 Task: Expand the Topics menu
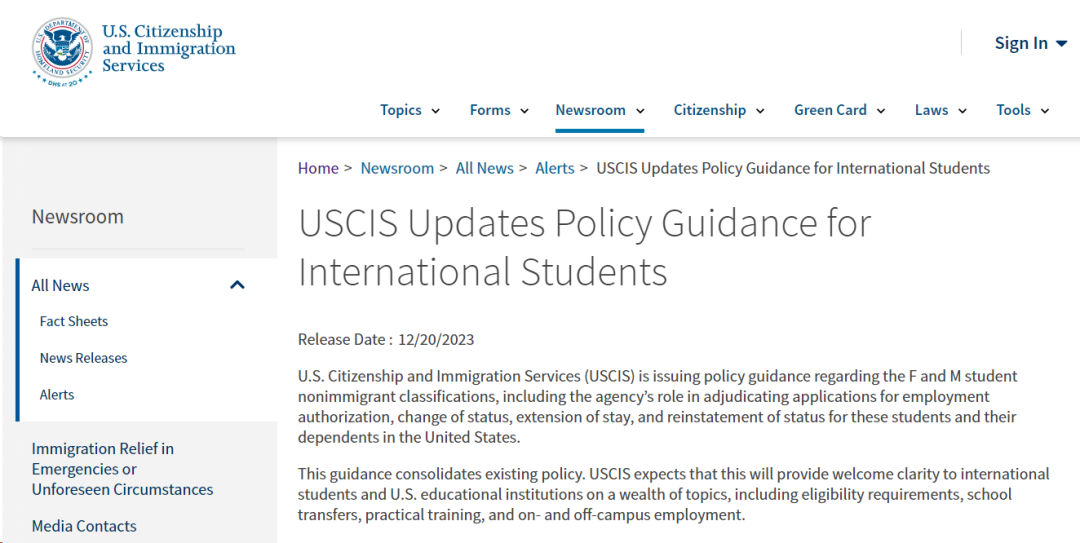(410, 110)
